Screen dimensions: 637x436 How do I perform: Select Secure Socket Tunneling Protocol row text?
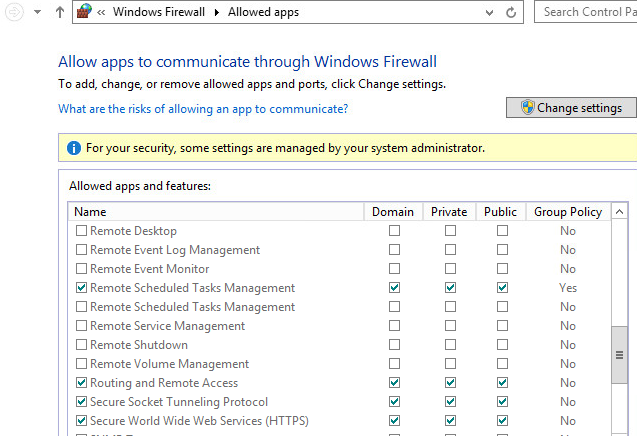point(179,402)
